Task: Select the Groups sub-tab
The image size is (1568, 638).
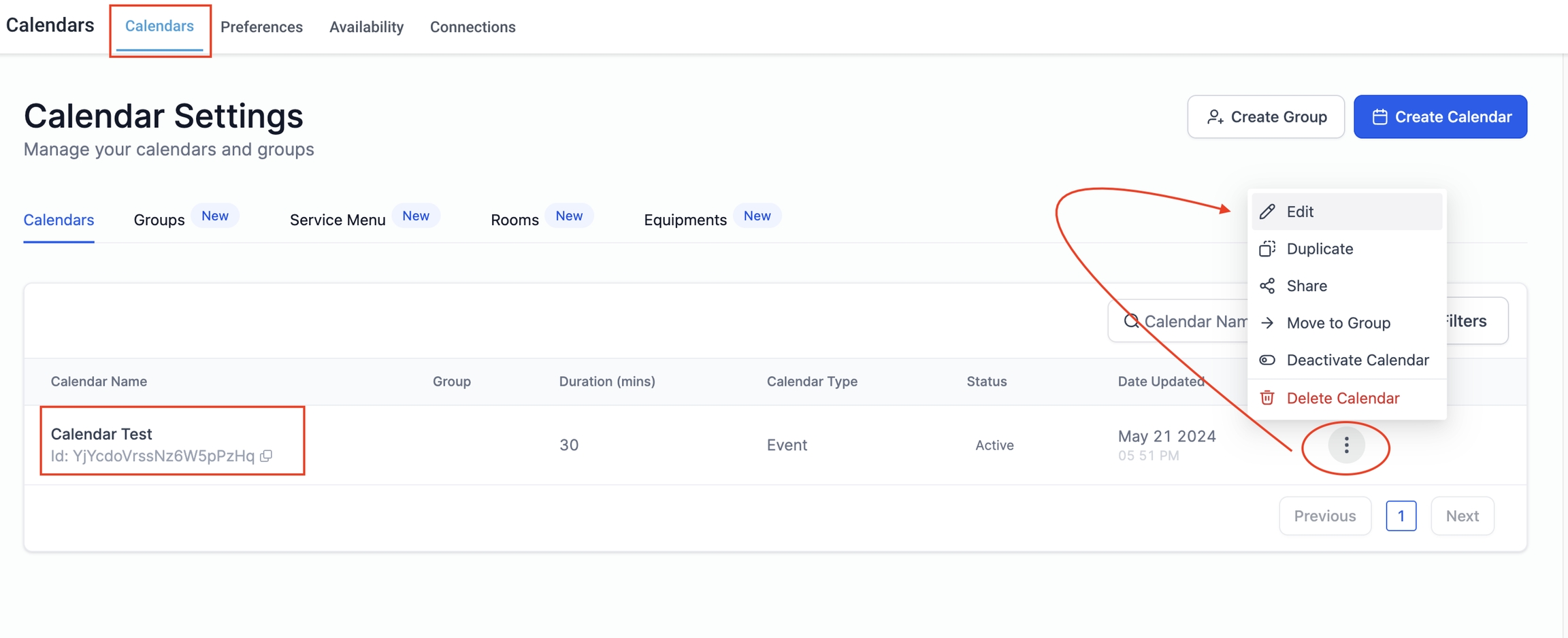Action: [159, 220]
